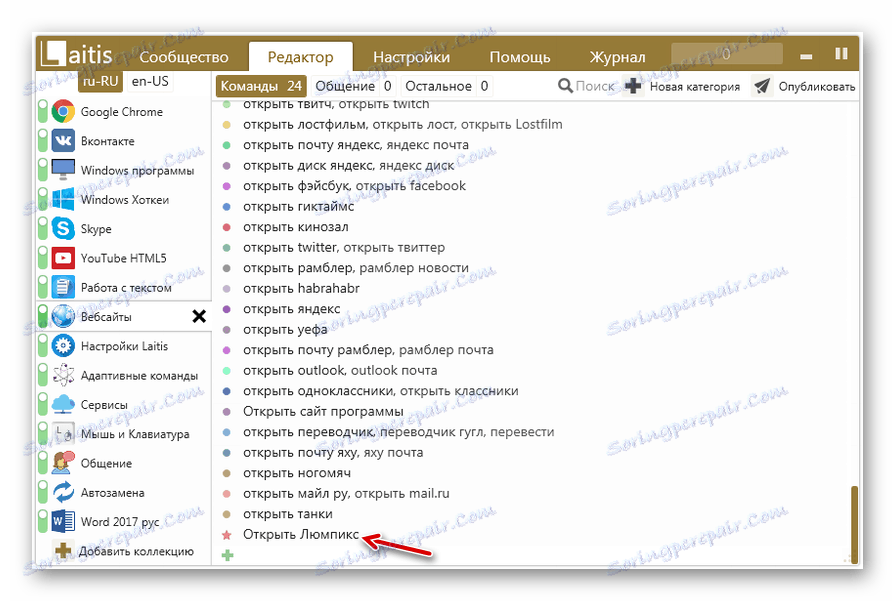Click the search magnifier icon

point(565,86)
